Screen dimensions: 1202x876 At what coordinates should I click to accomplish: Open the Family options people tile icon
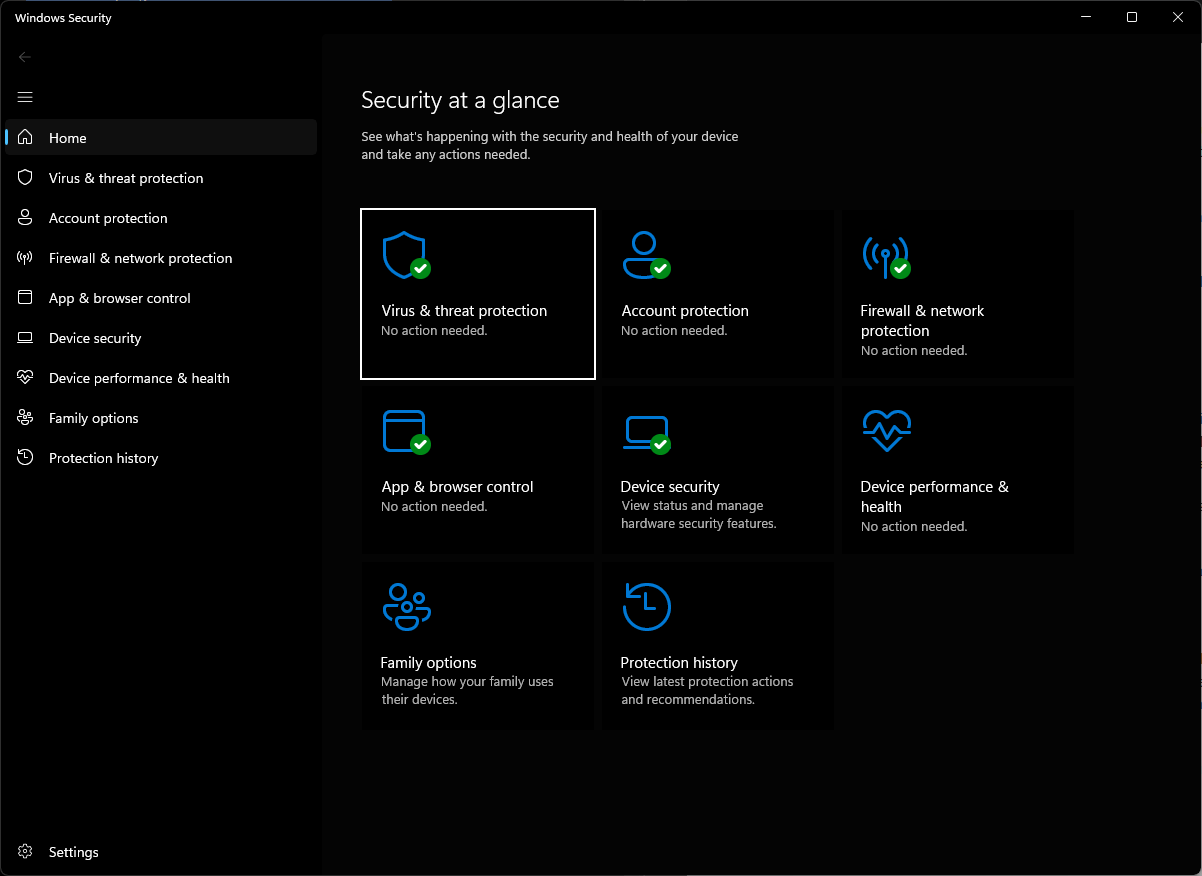click(406, 607)
